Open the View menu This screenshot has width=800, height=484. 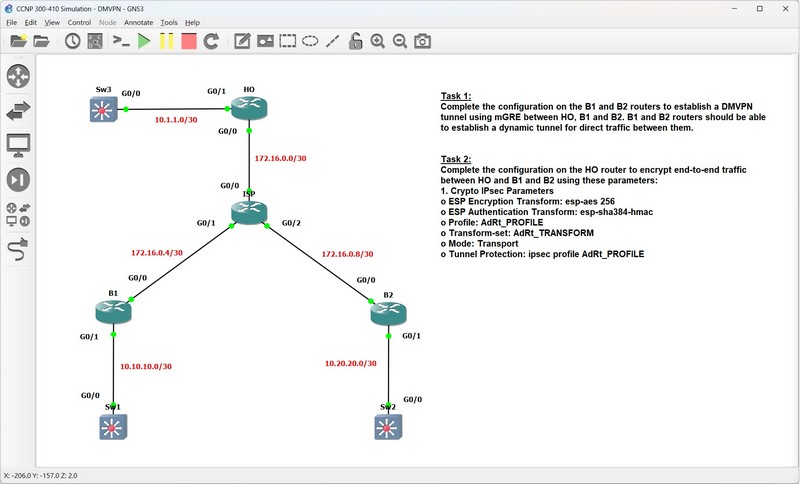click(x=52, y=22)
